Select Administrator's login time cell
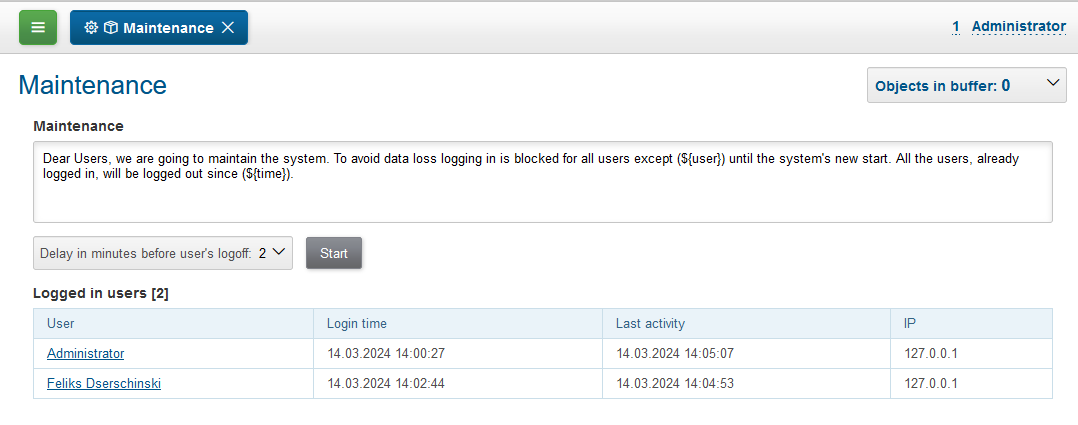The height and width of the screenshot is (425, 1078). 386,353
